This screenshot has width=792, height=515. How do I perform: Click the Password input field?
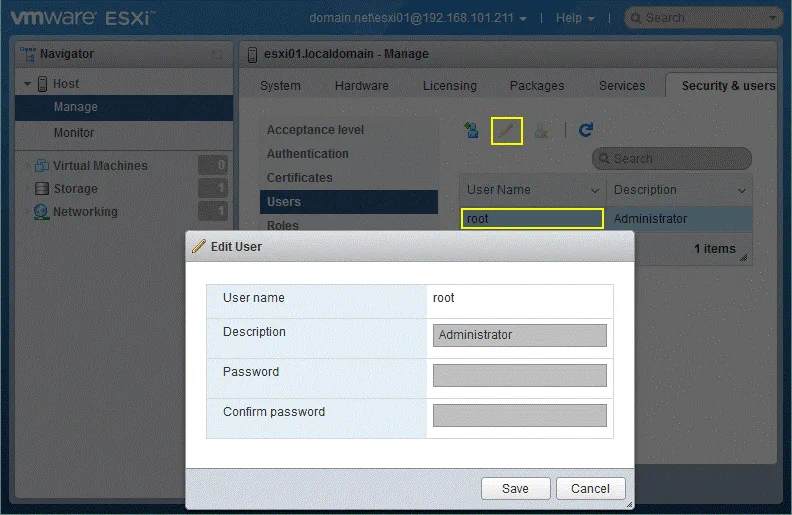519,375
